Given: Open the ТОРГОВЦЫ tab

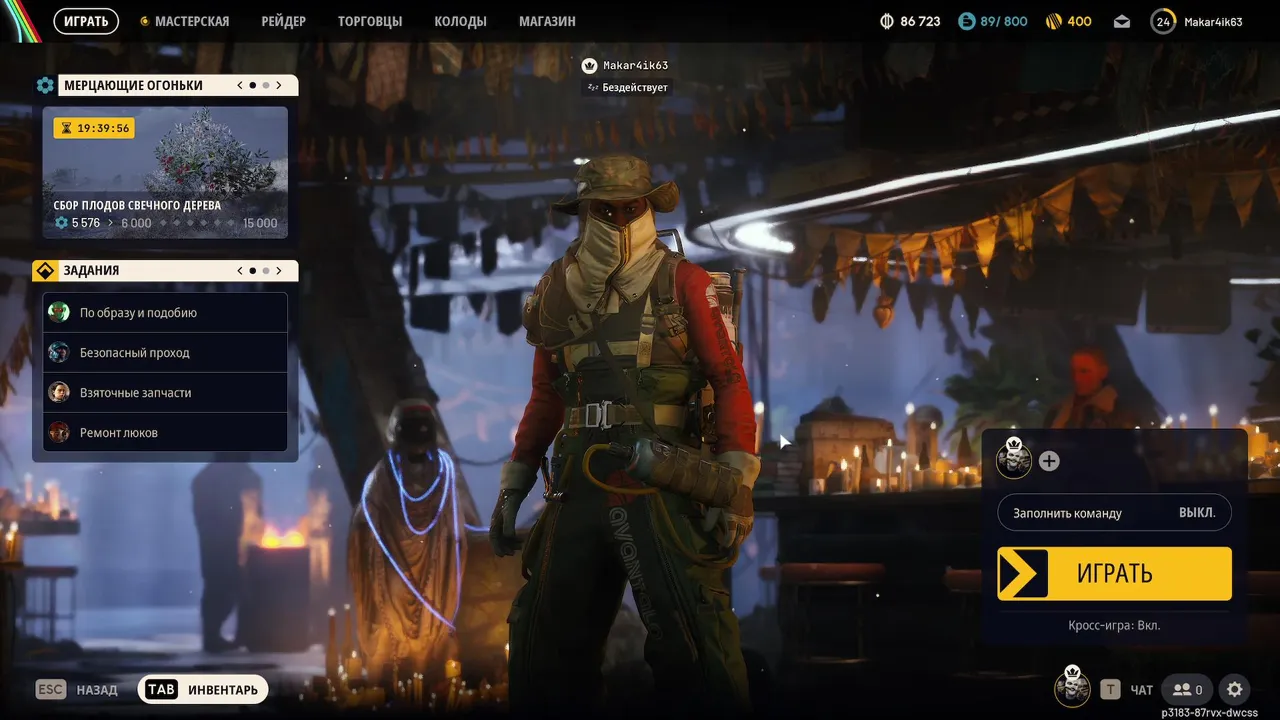Looking at the screenshot, I should click(x=370, y=21).
